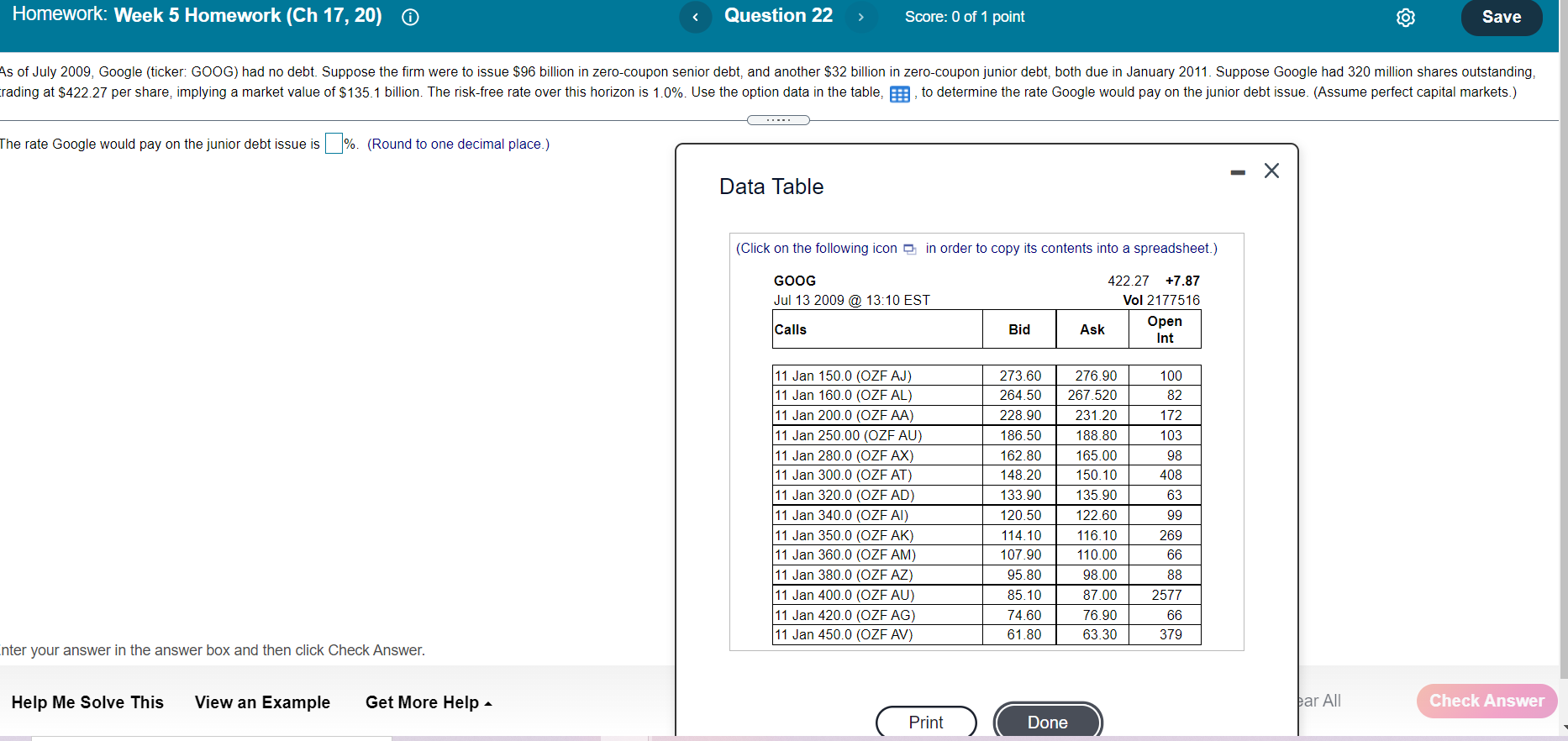Select row 11 Jan 380.0 (OZF AZ)
The width and height of the screenshot is (1568, 741).
click(987, 575)
